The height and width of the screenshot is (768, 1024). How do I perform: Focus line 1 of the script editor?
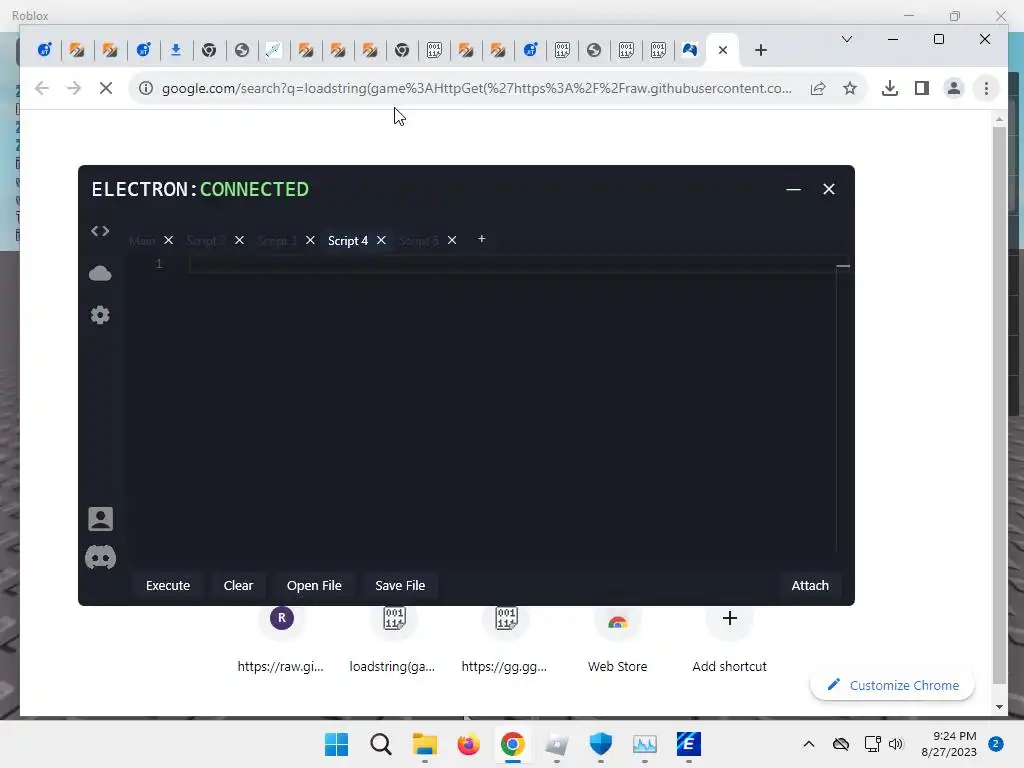pyautogui.click(x=512, y=264)
